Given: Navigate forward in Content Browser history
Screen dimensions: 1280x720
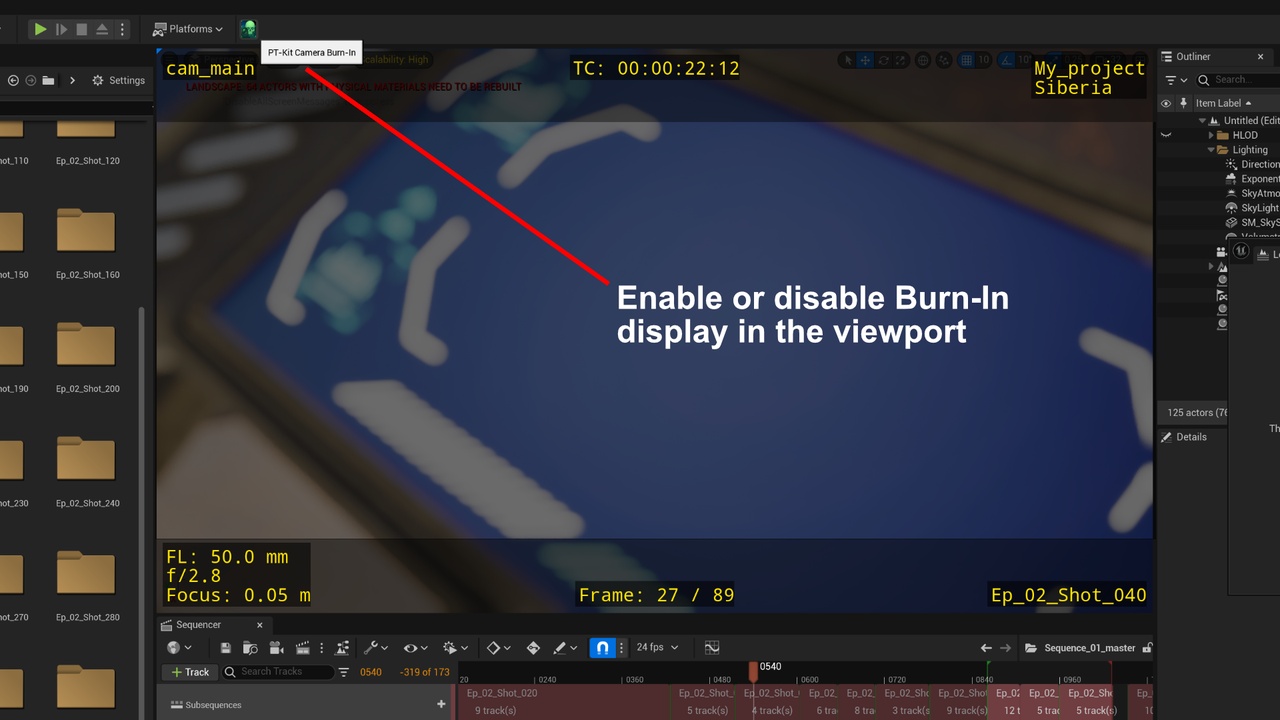Looking at the screenshot, I should click(x=31, y=80).
